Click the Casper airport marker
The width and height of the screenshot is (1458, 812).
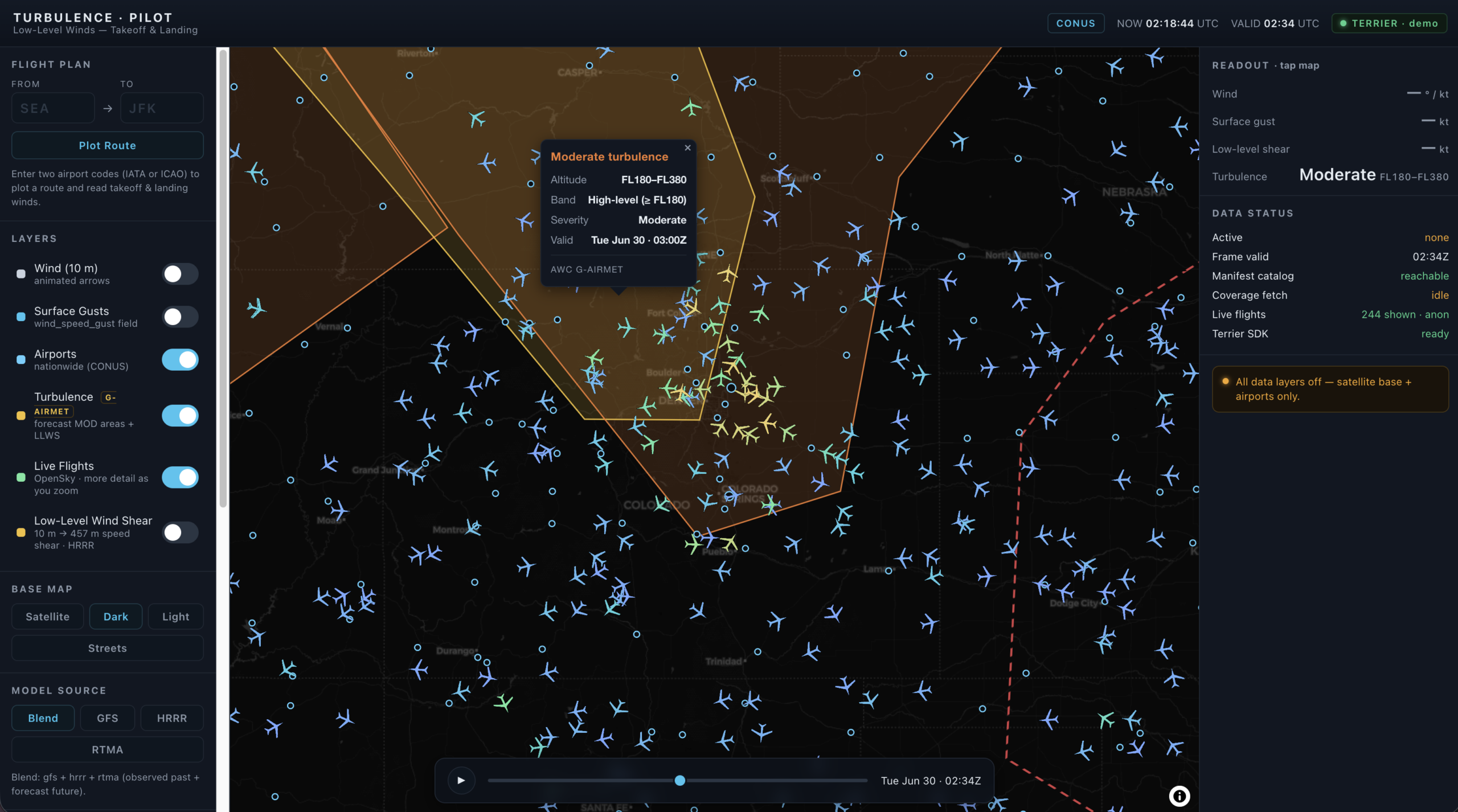[589, 65]
